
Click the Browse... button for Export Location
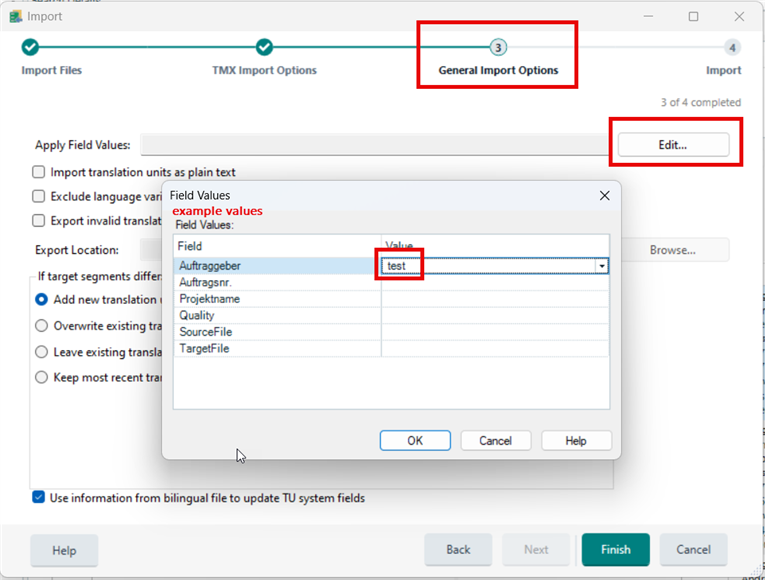(x=673, y=250)
